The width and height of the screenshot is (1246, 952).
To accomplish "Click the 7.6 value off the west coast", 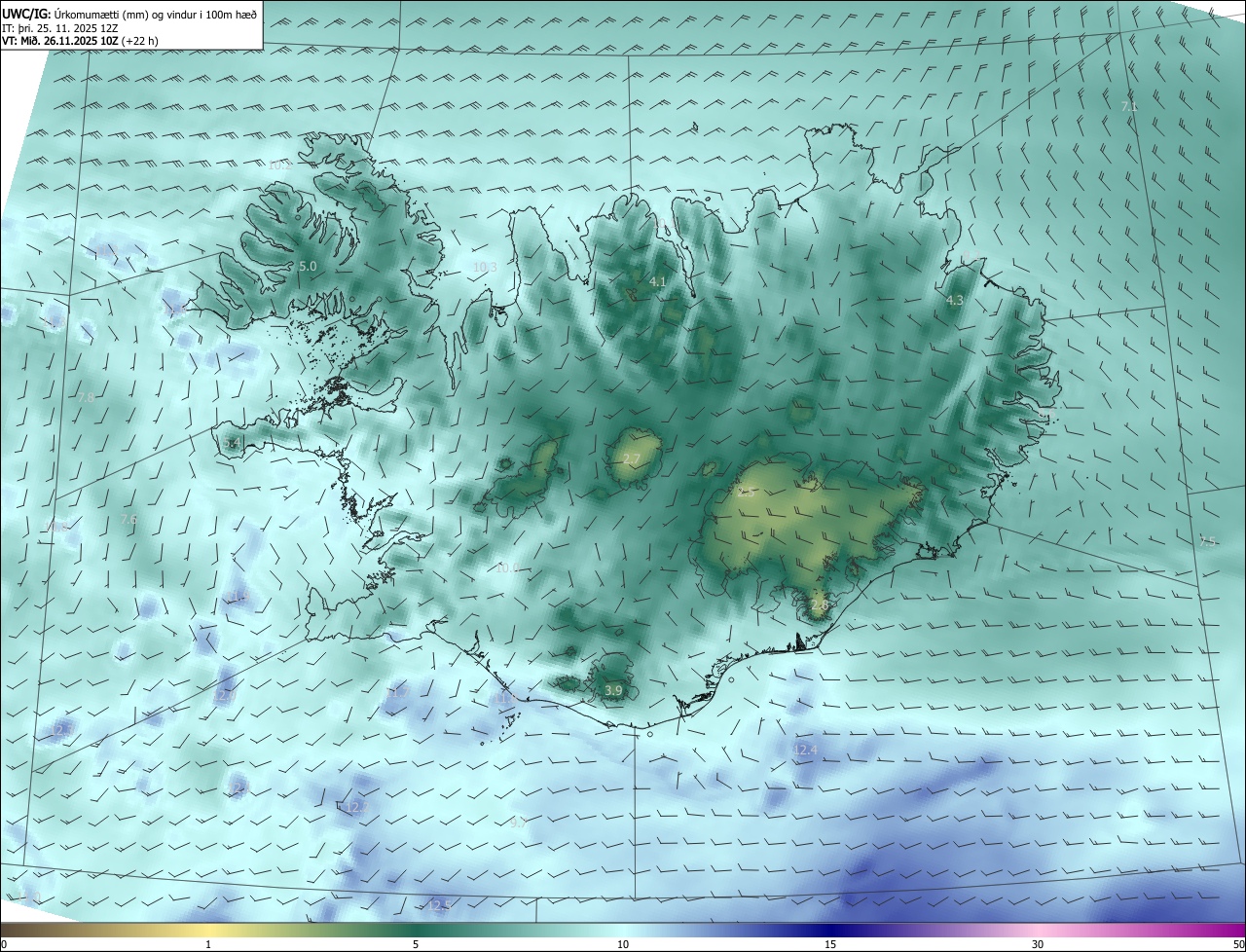I will point(128,521).
